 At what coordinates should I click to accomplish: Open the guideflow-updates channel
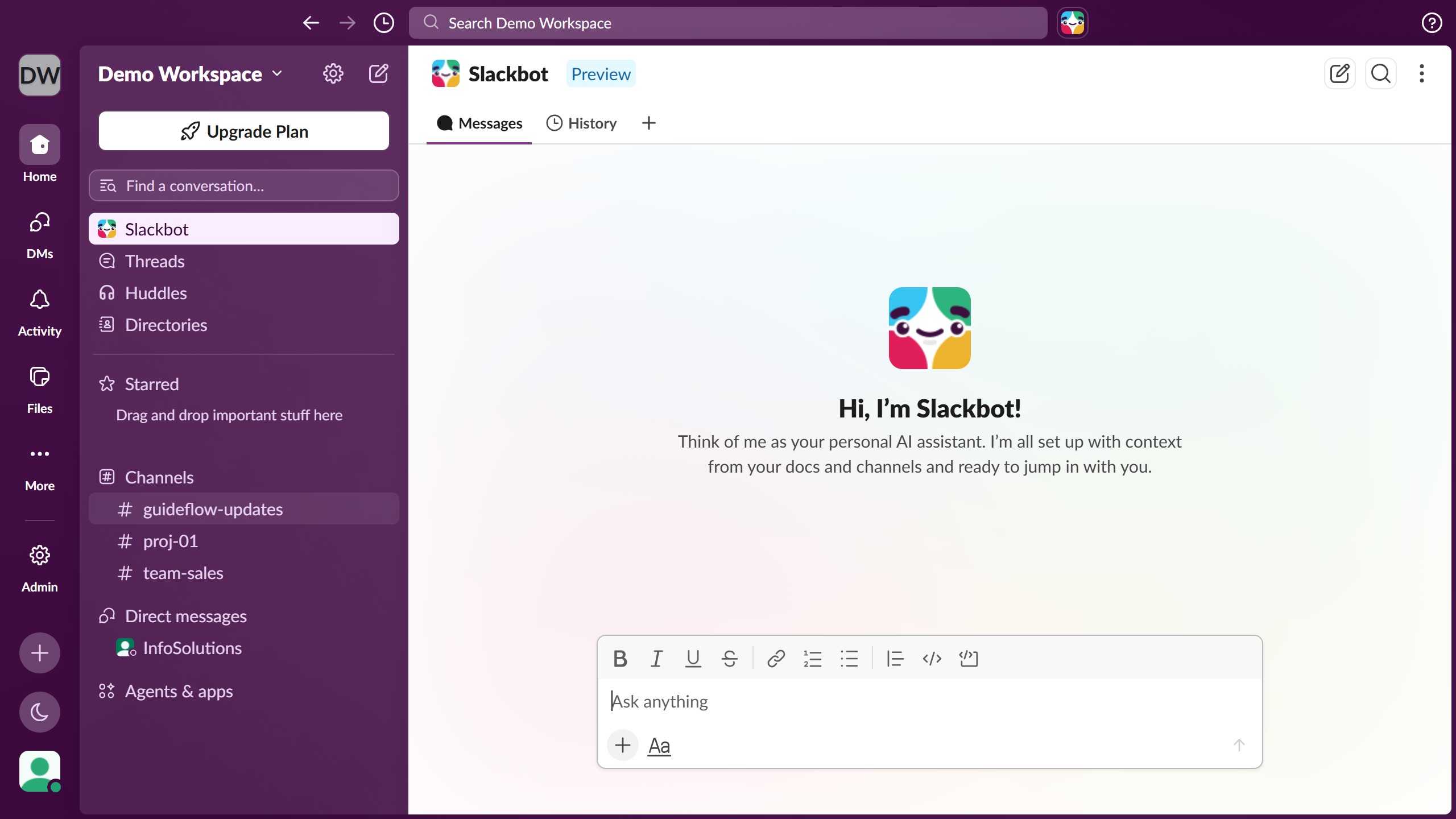243,508
